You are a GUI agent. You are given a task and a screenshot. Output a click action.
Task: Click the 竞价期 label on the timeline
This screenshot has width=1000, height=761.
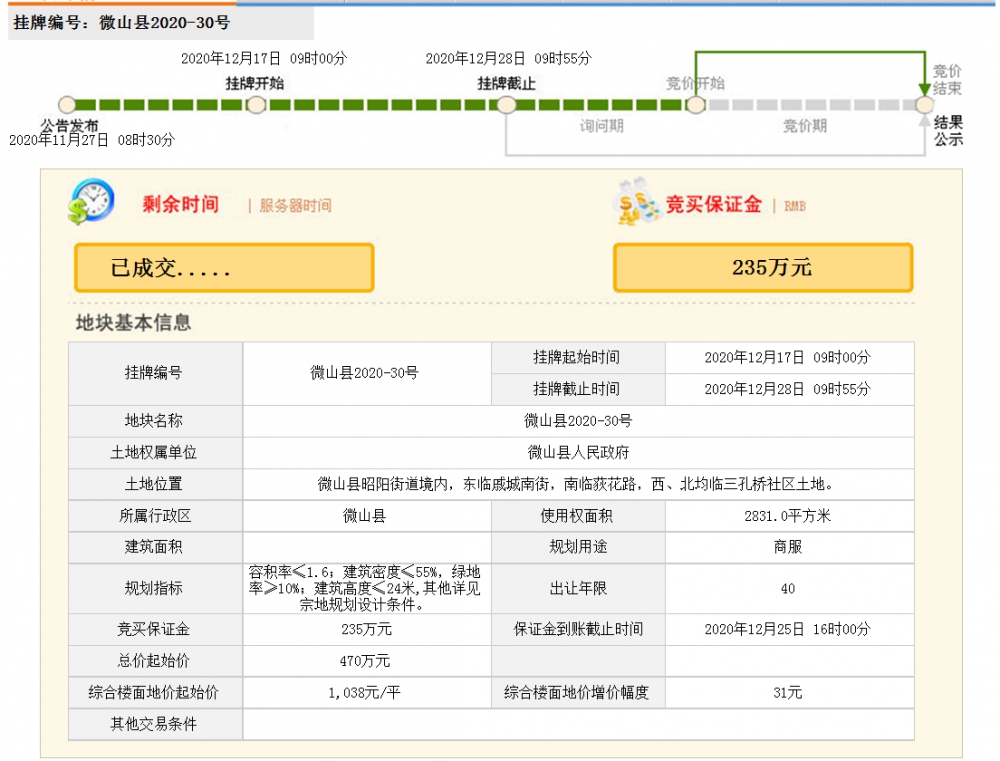pyautogui.click(x=805, y=126)
